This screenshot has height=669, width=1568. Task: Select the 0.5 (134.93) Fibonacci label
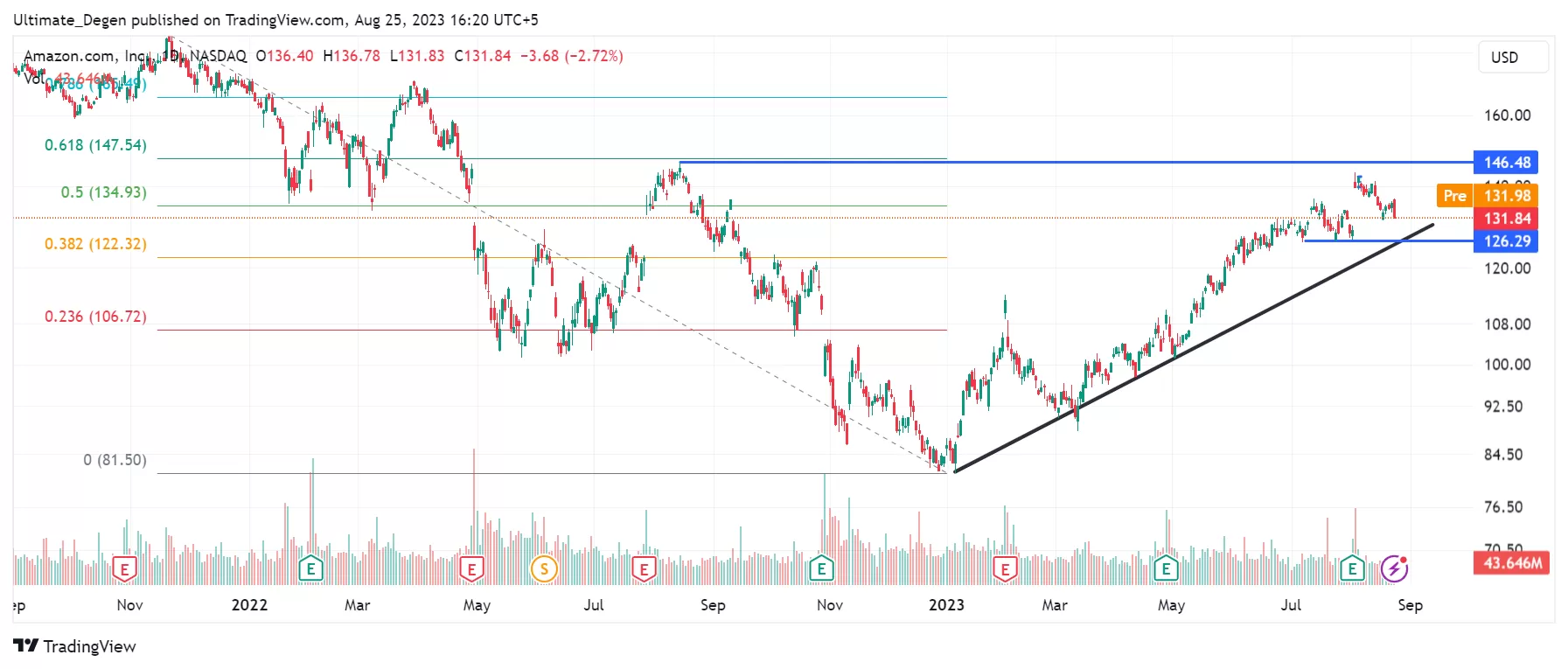point(104,192)
